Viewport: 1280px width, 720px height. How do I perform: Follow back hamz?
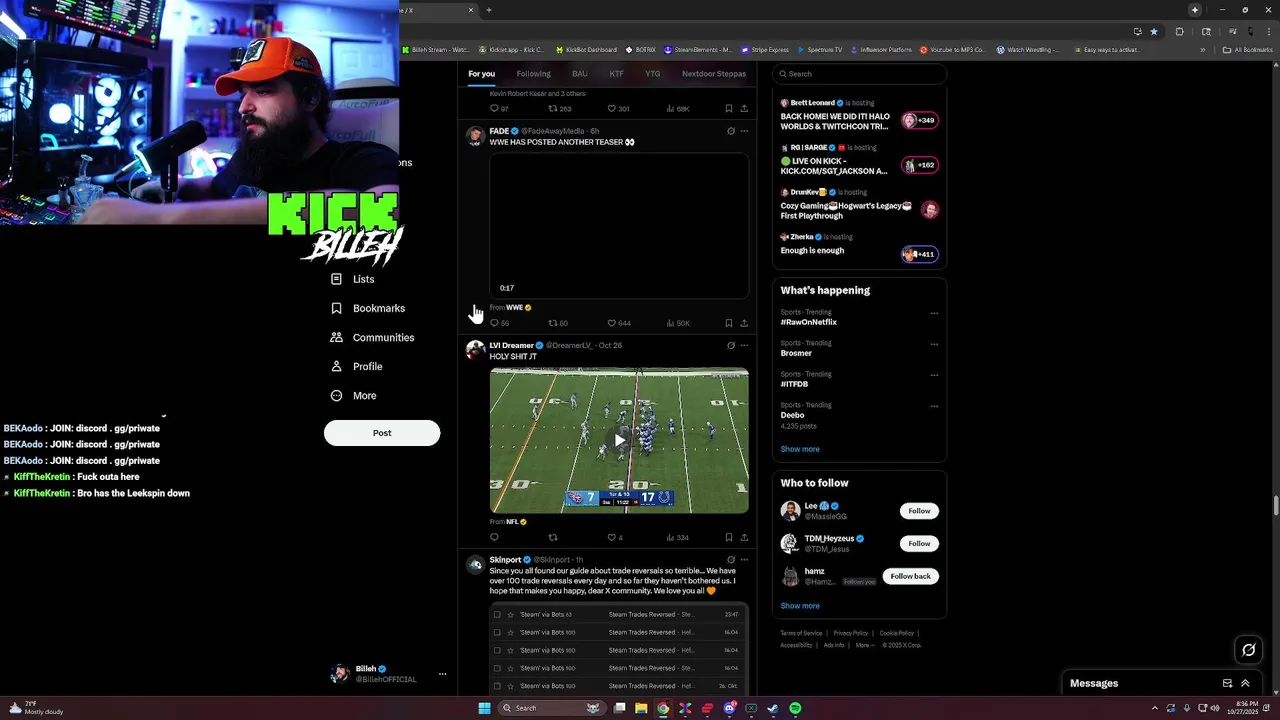[910, 576]
